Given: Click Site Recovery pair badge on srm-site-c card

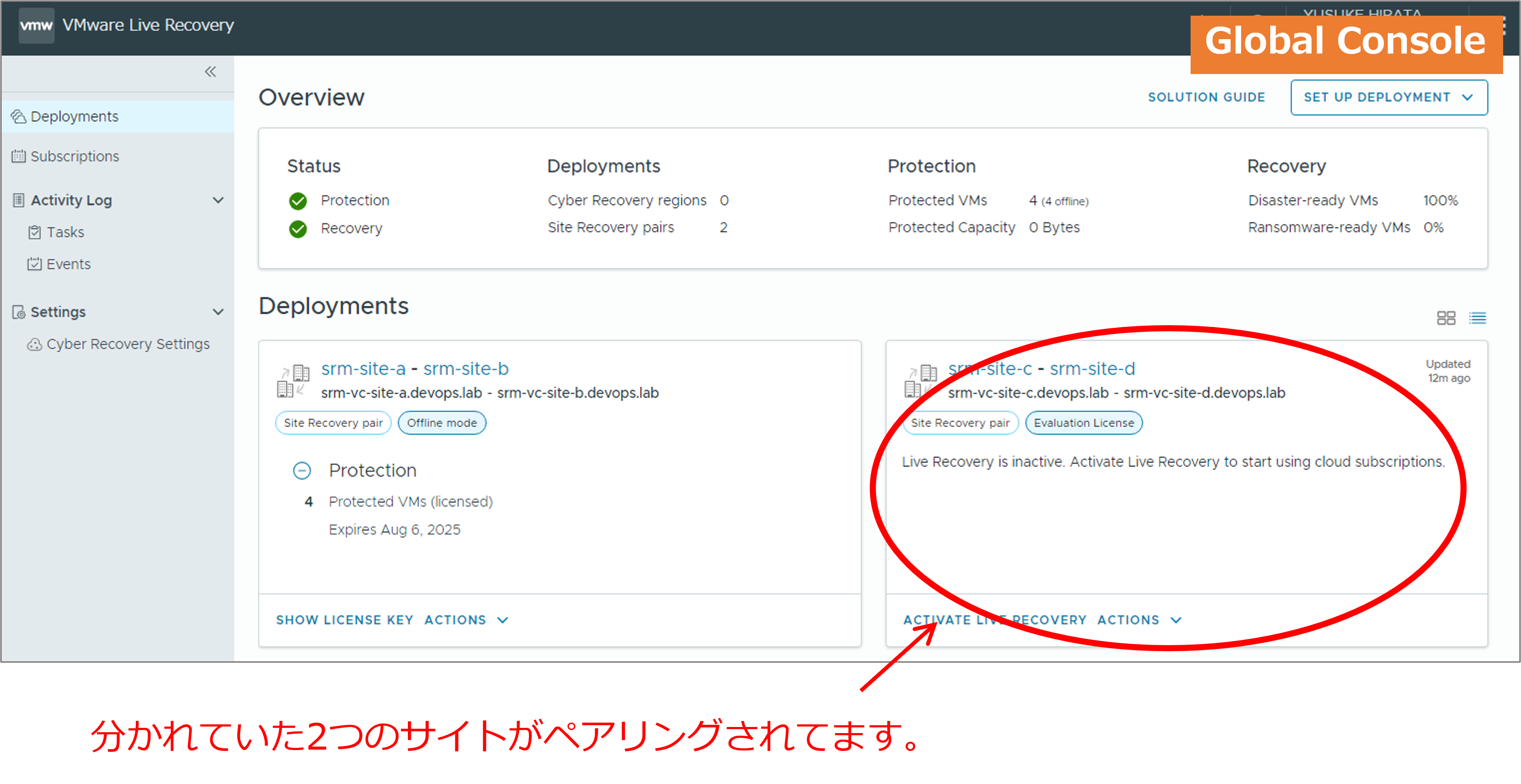Looking at the screenshot, I should tap(960, 423).
